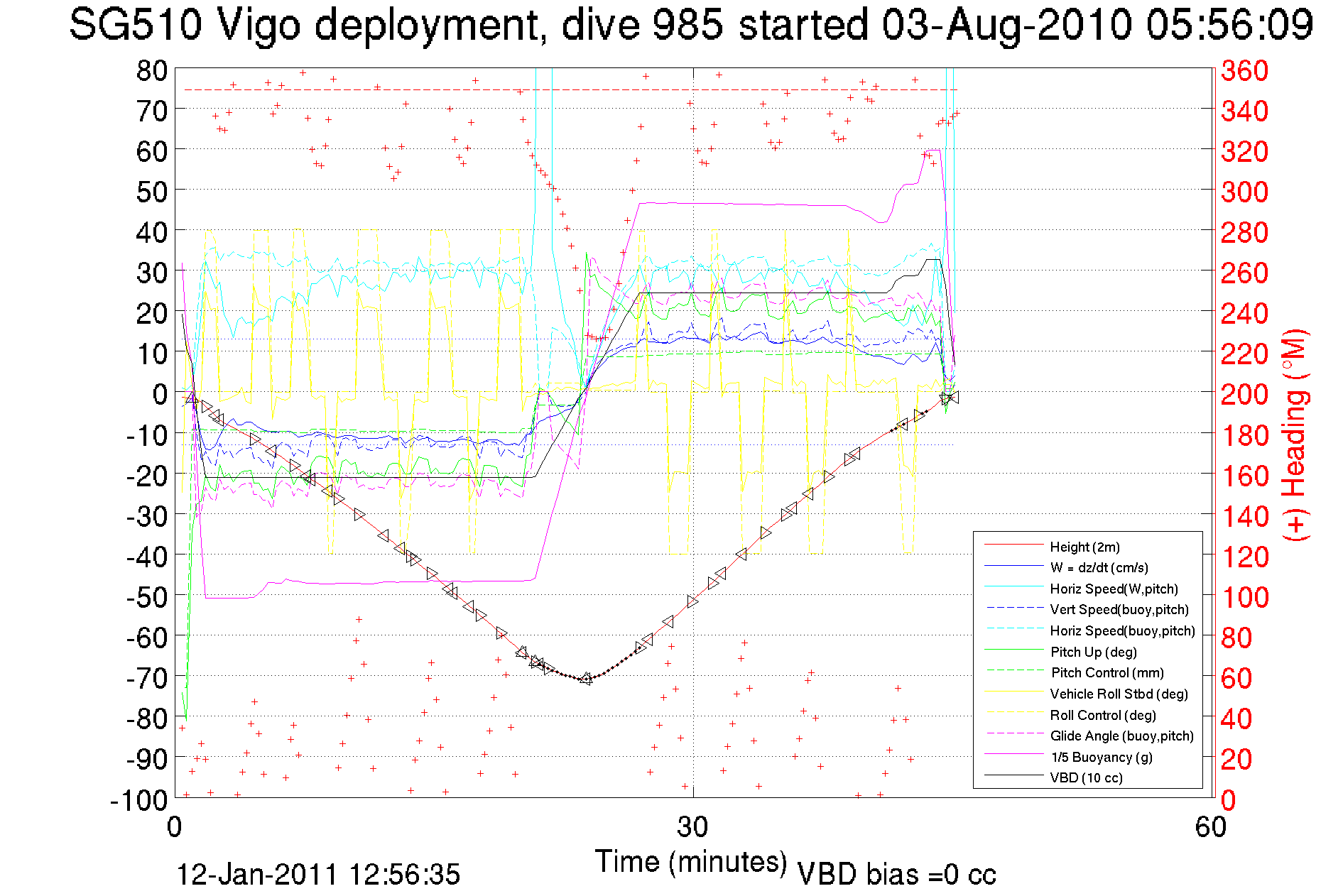Select the Vert Speed(buoy,pitch) legend entry
Screen dimensions: 1343x896
[x=1119, y=610]
